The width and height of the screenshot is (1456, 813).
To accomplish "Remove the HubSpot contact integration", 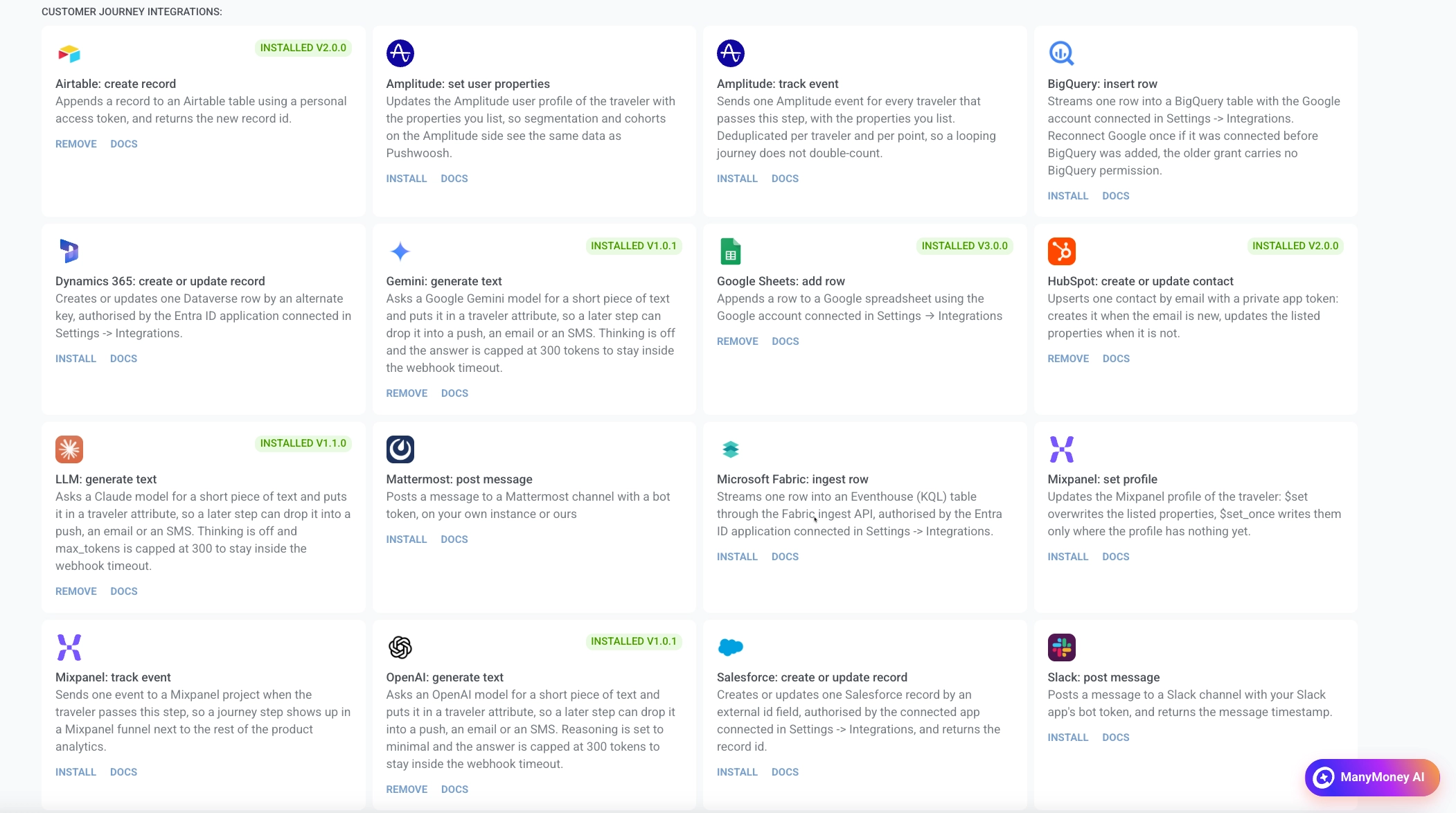I will click(1068, 359).
